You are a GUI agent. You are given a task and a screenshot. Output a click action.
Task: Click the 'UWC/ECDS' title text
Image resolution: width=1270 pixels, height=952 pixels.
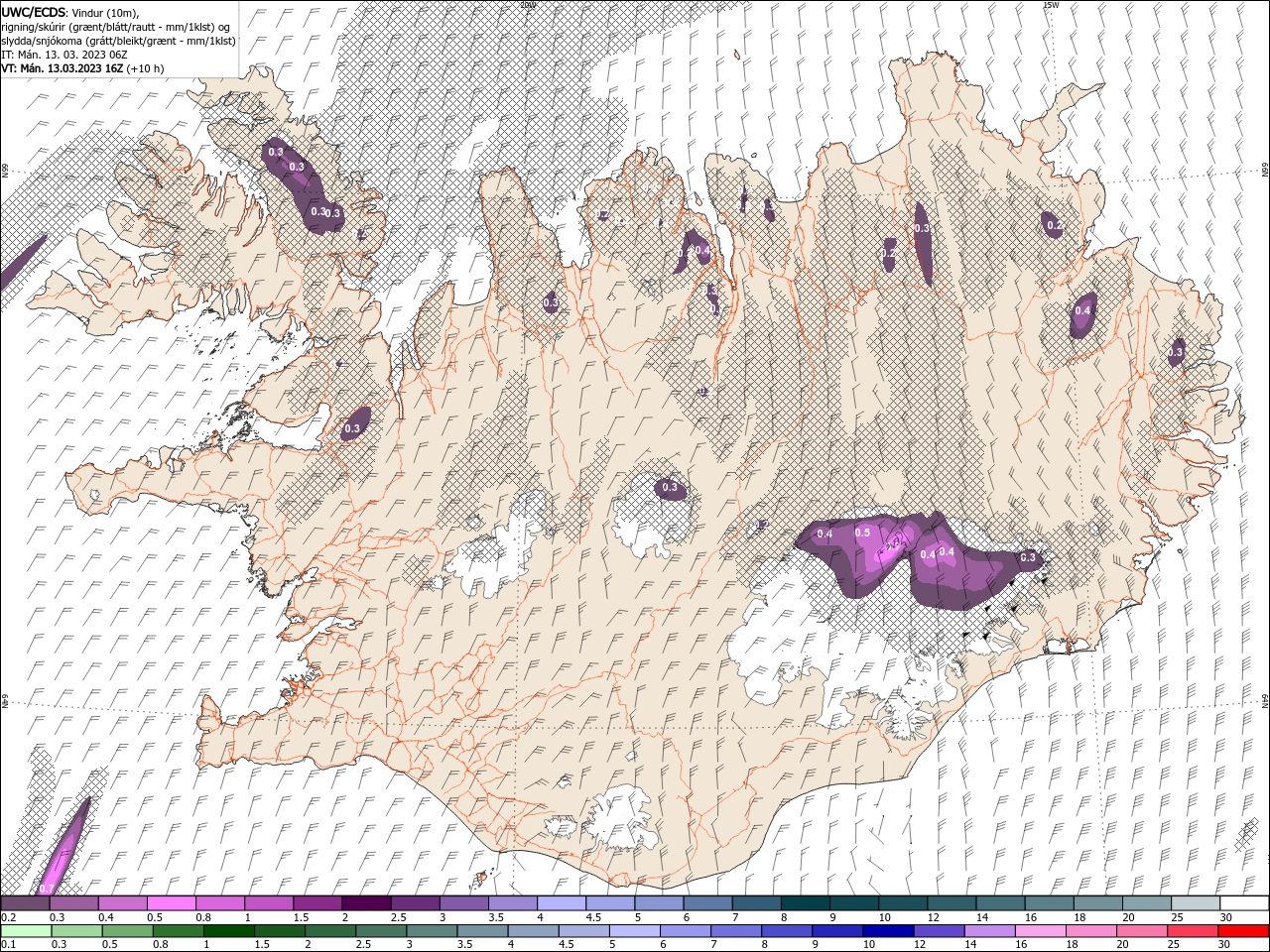tap(34, 11)
